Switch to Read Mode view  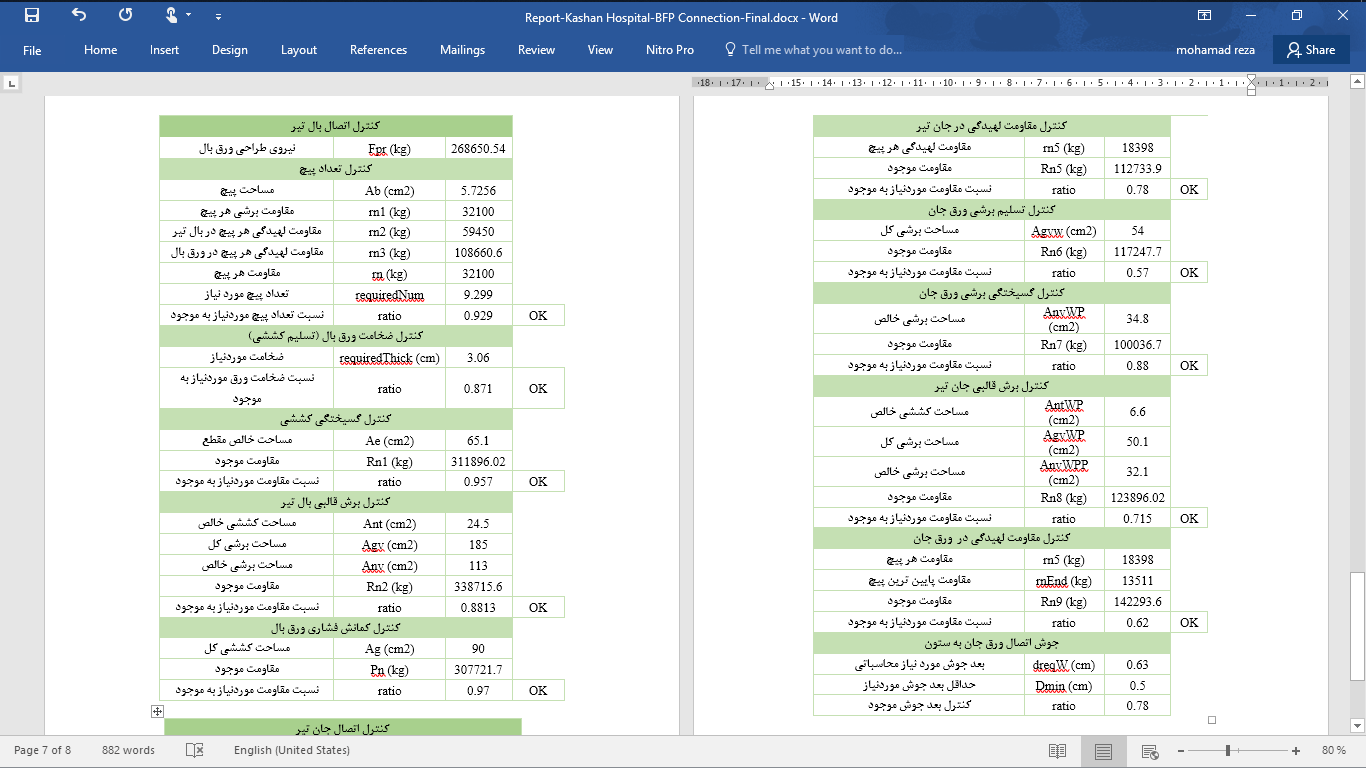tap(1057, 751)
